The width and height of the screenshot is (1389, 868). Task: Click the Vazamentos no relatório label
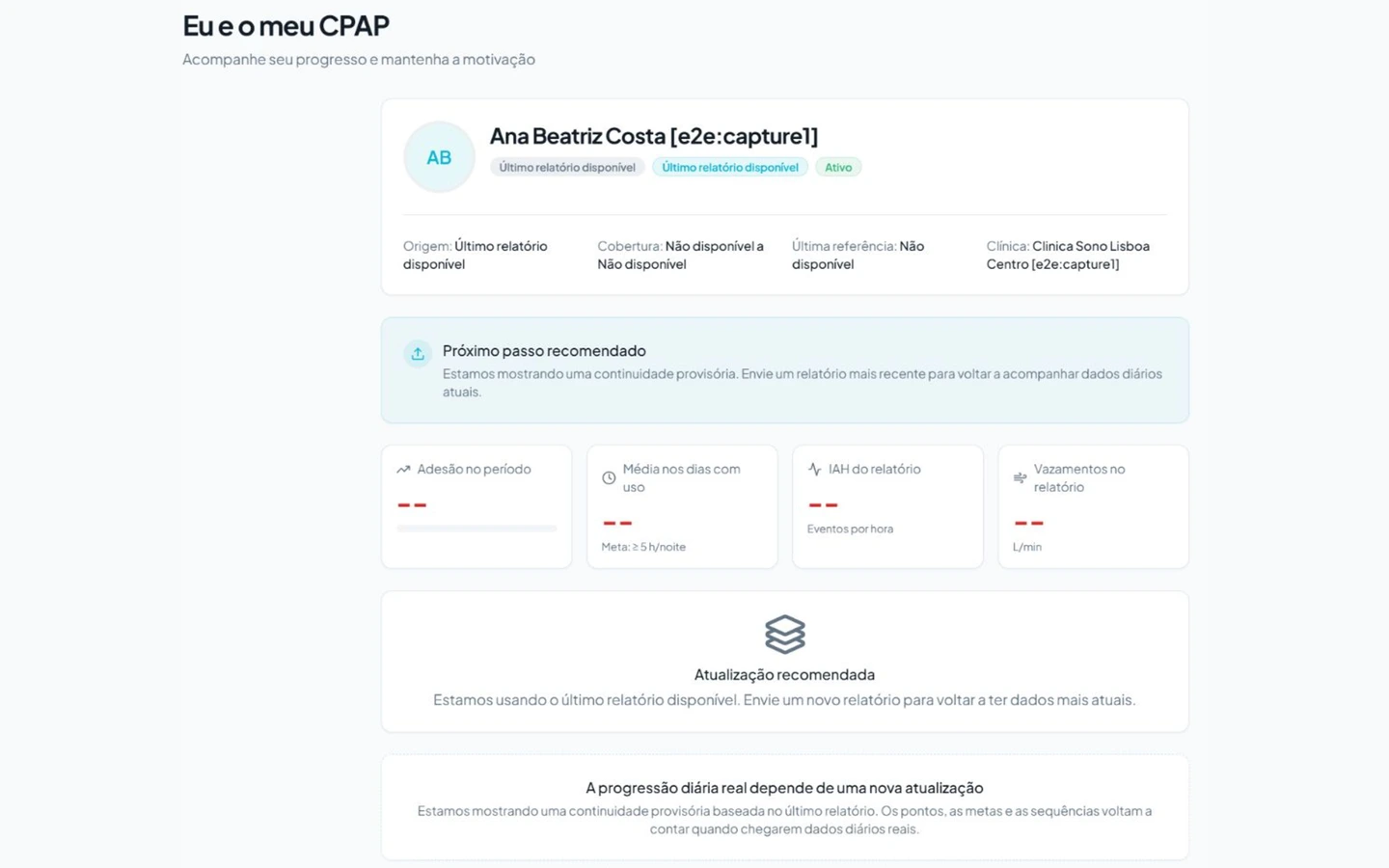(x=1079, y=478)
